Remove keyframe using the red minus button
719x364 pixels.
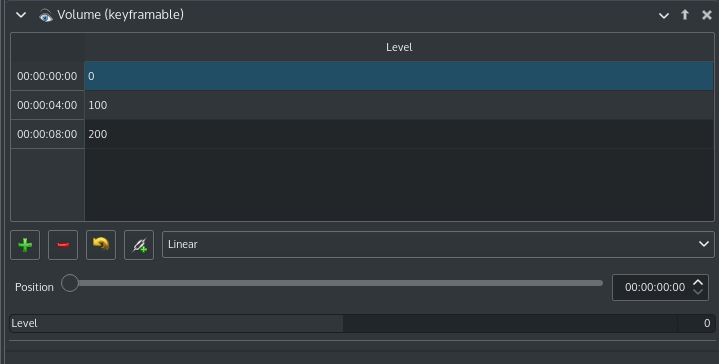click(x=63, y=245)
